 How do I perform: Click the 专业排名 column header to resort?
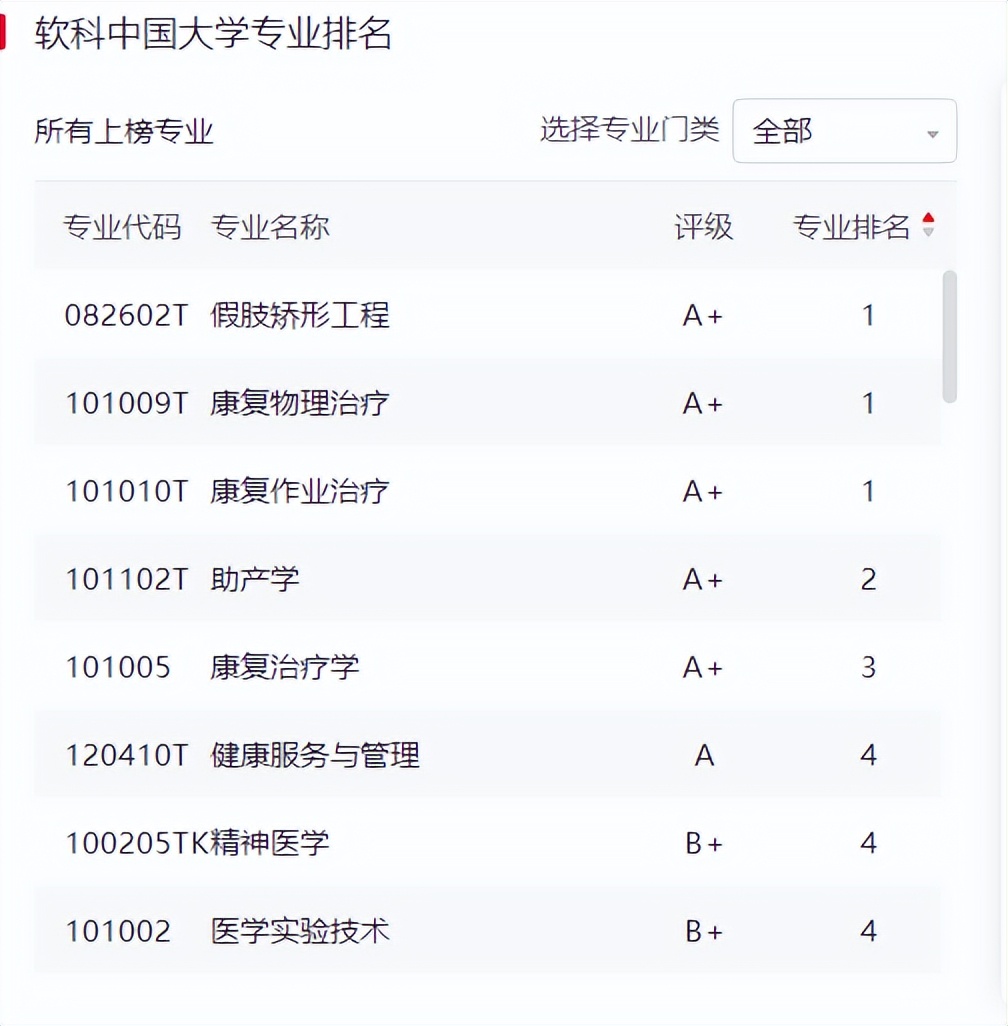854,227
